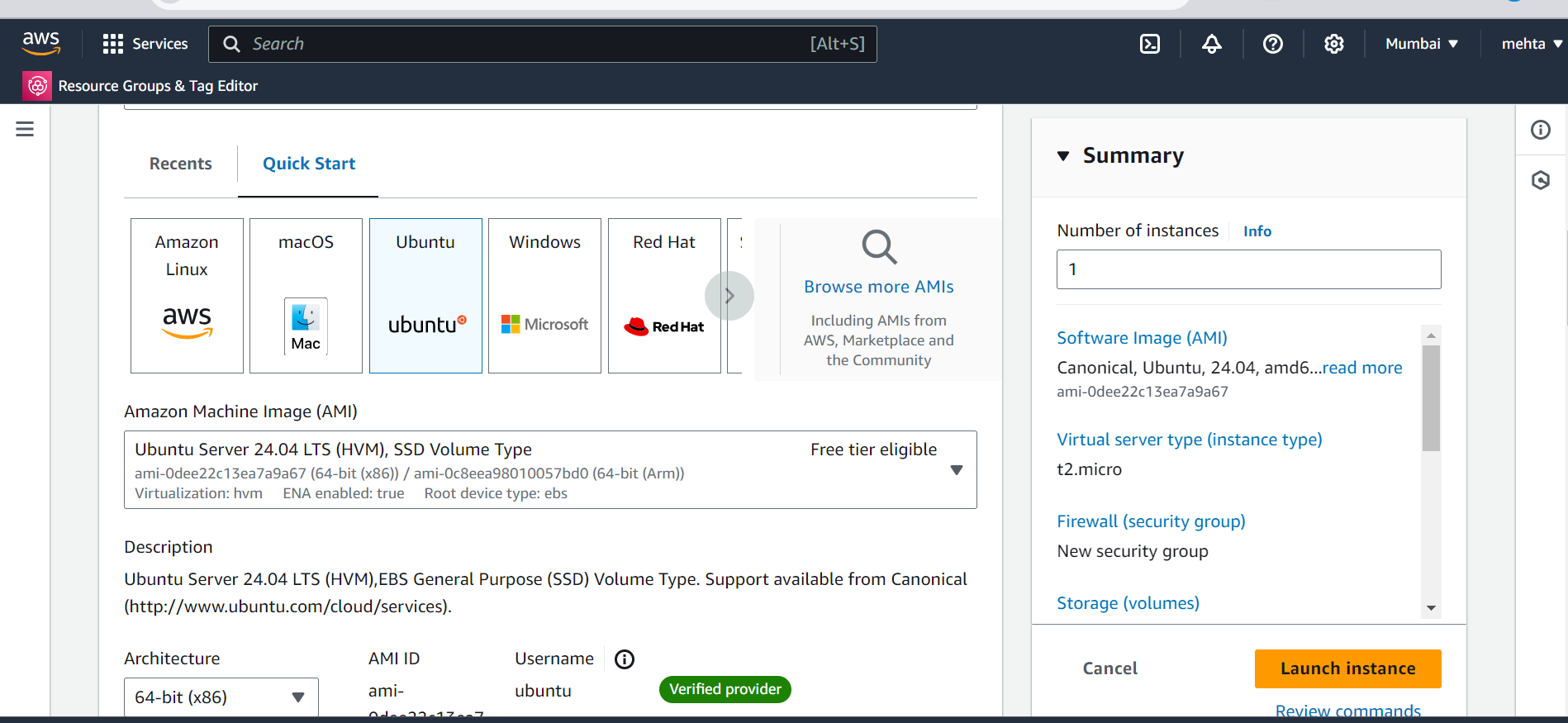This screenshot has width=1568, height=723.
Task: Open the CloudShell terminal icon
Action: point(1150,44)
